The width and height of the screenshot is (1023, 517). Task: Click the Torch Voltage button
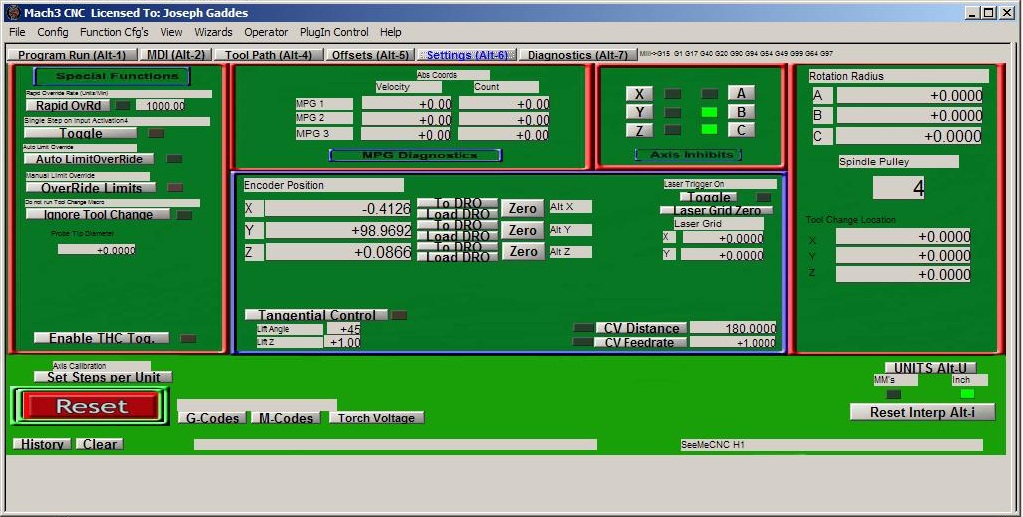click(376, 418)
